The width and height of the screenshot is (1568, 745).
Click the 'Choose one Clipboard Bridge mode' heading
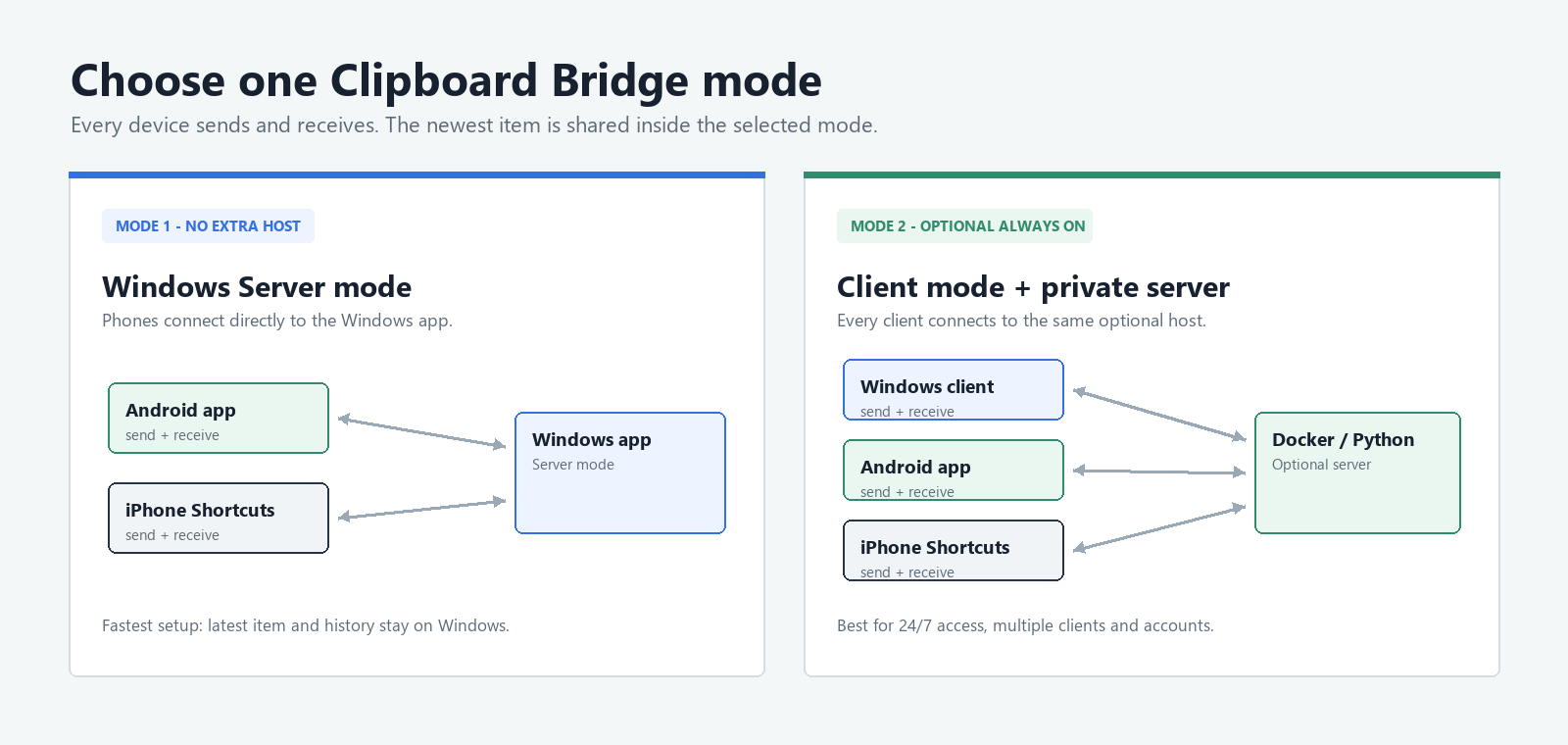pyautogui.click(x=446, y=81)
